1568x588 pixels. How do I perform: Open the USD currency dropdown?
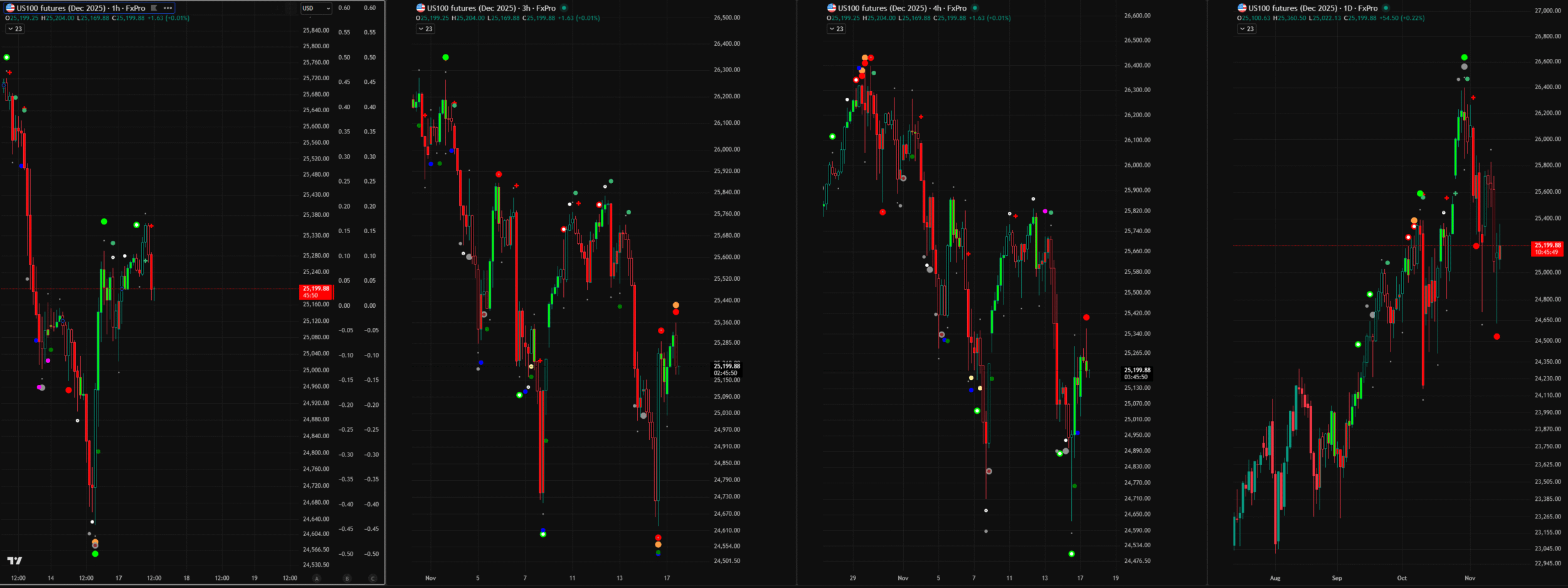click(x=315, y=8)
